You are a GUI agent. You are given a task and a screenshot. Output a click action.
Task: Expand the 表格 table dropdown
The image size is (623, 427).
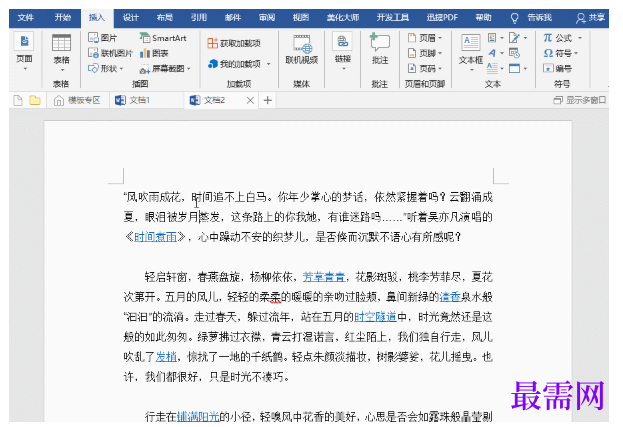point(62,53)
